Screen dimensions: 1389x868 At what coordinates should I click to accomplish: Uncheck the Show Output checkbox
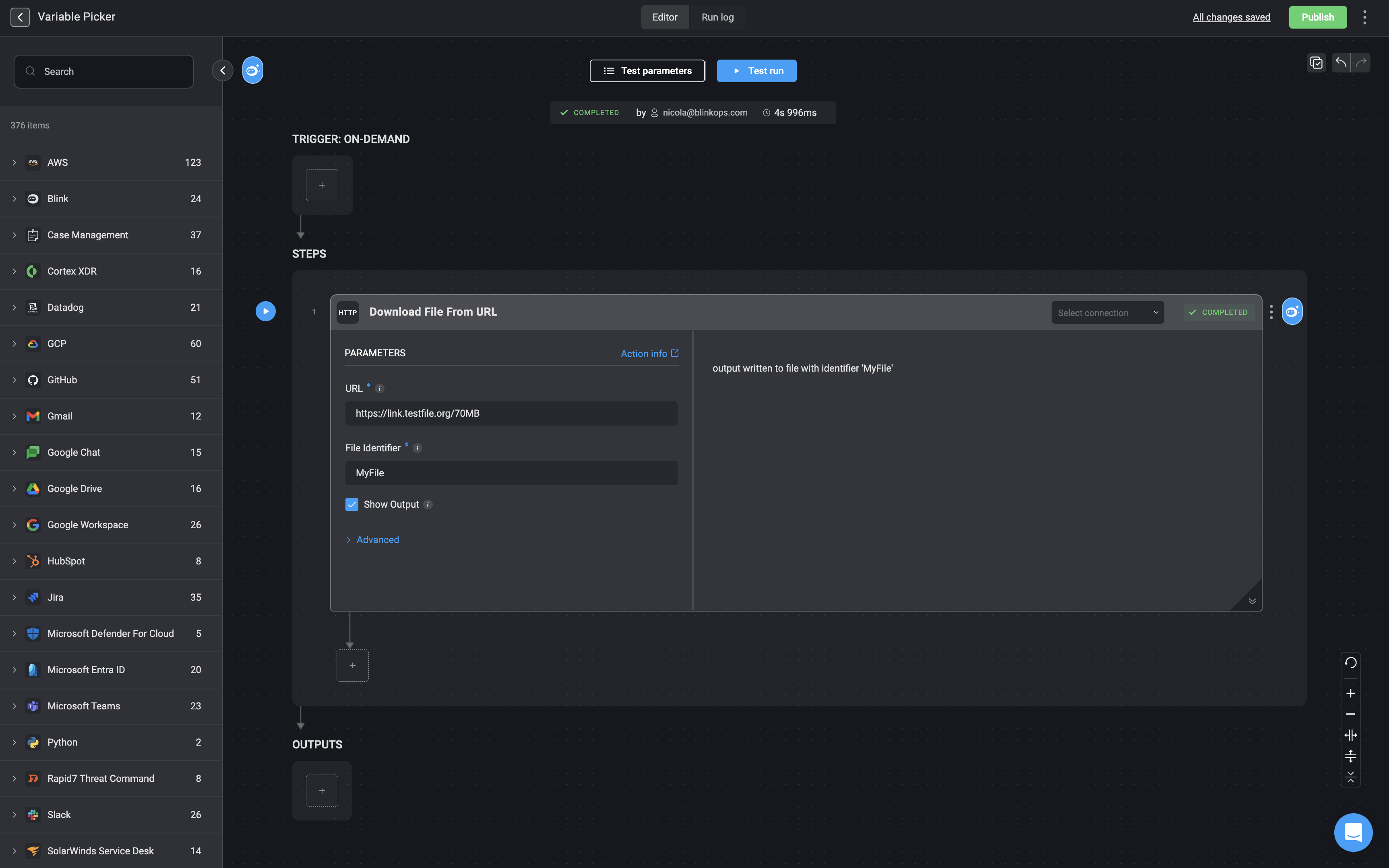(x=352, y=504)
